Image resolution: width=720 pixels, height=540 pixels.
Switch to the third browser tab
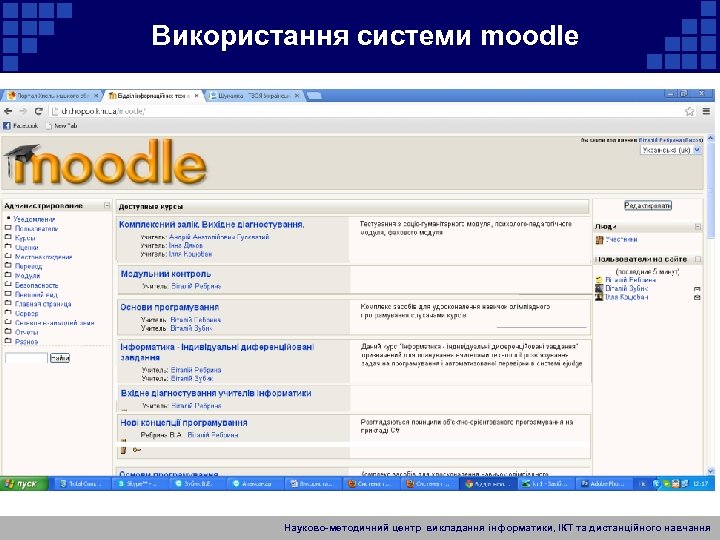pyautogui.click(x=252, y=96)
